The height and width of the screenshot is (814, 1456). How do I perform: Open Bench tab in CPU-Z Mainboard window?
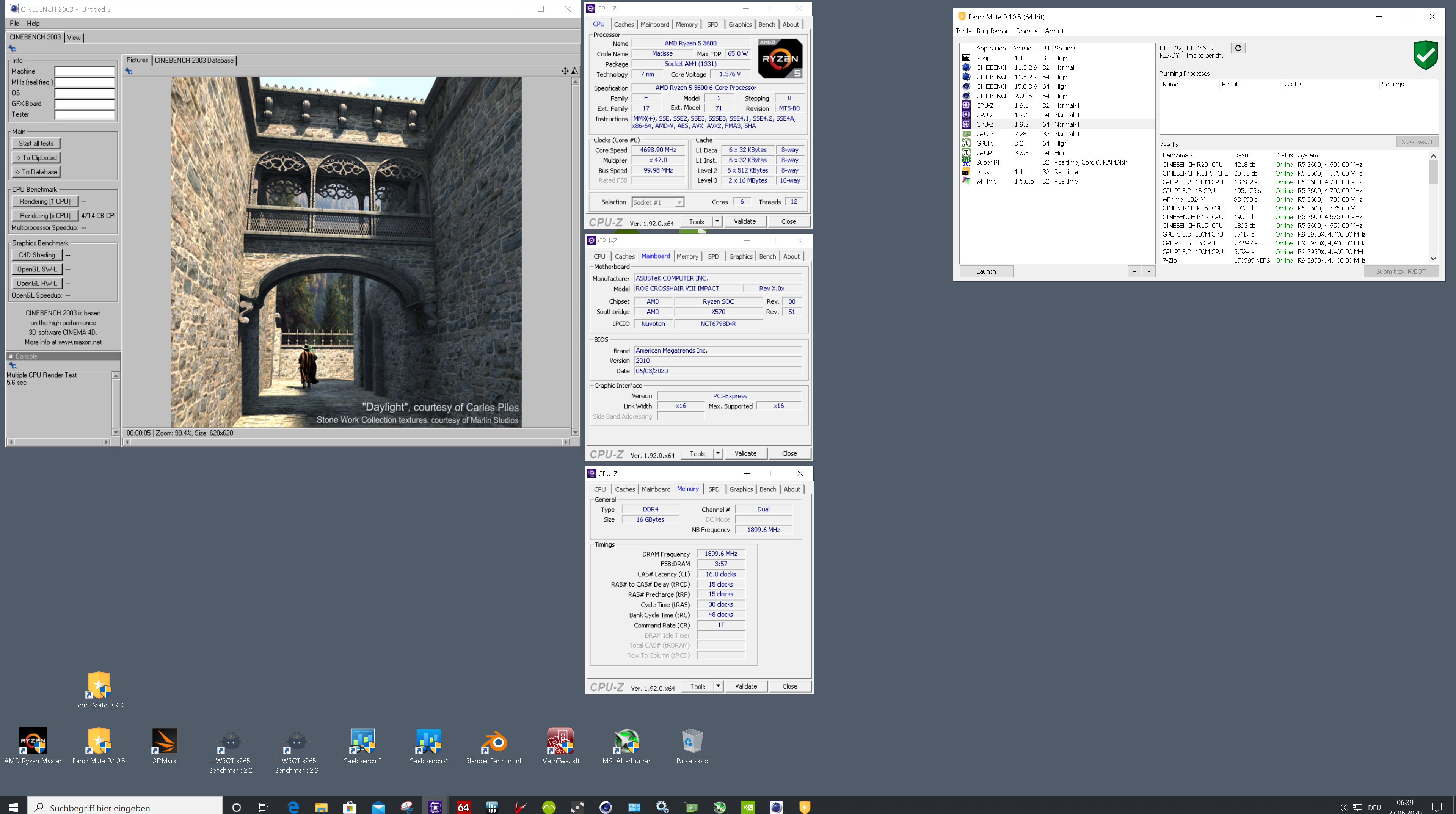(x=767, y=256)
